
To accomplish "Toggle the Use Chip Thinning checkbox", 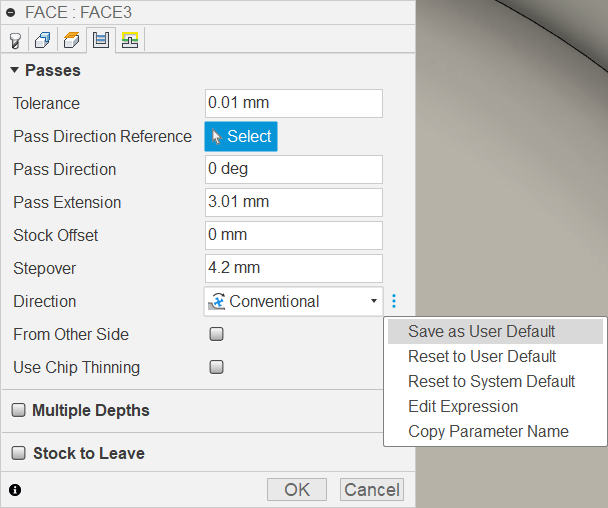I will (216, 367).
